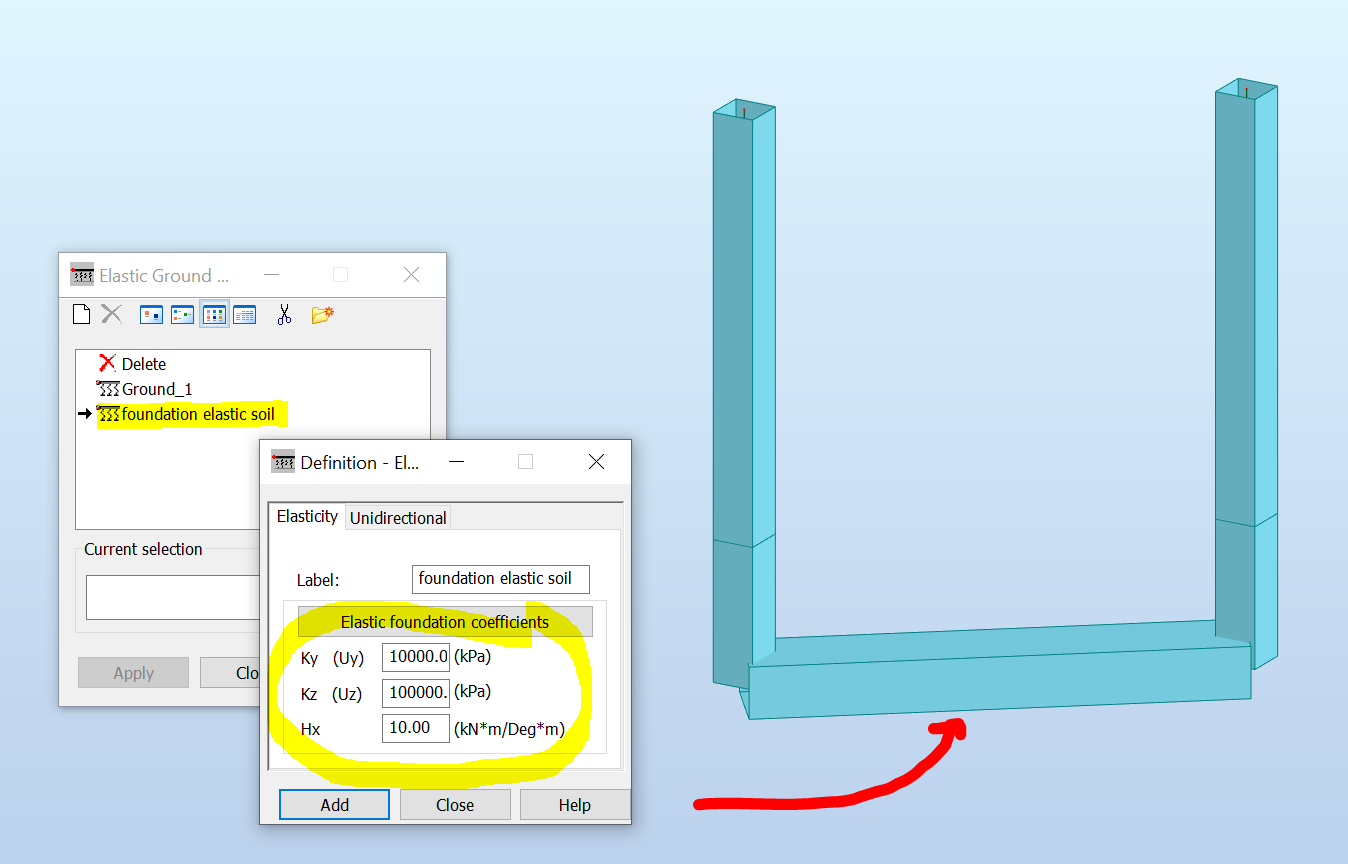Switch to the Unidirectional tab
1348x864 pixels.
coord(398,517)
